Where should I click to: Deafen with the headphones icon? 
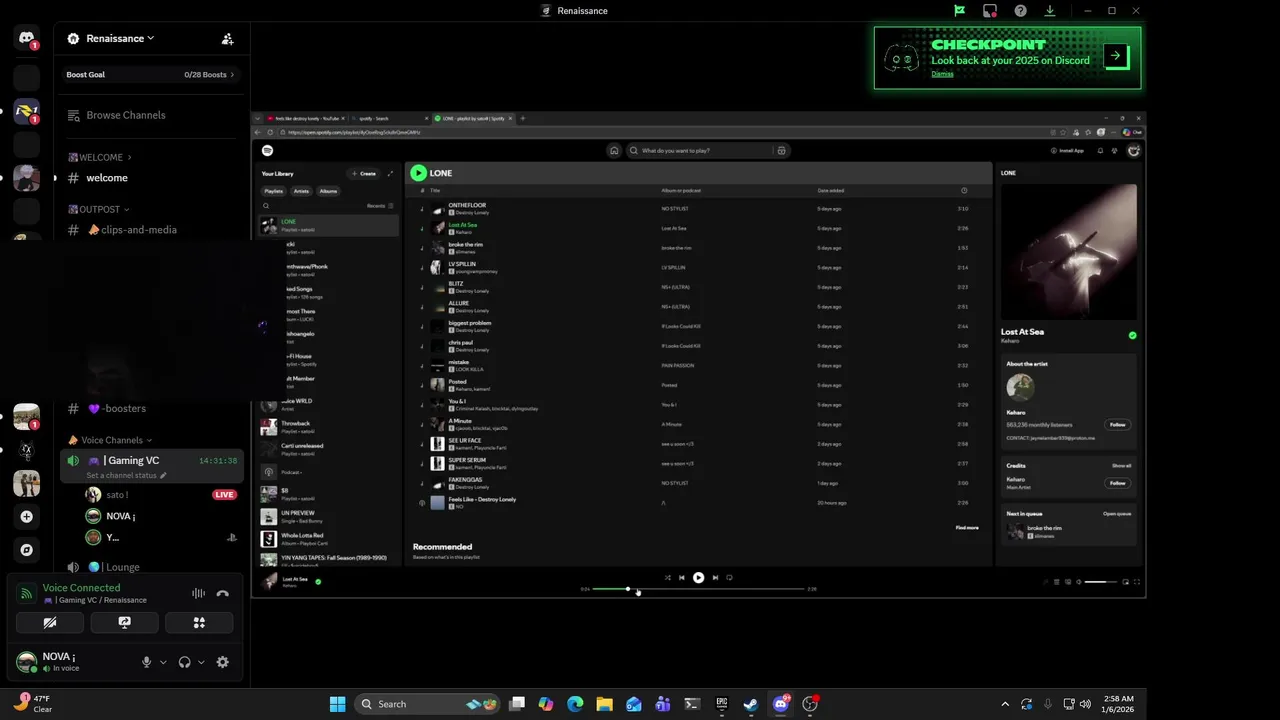pyautogui.click(x=184, y=662)
